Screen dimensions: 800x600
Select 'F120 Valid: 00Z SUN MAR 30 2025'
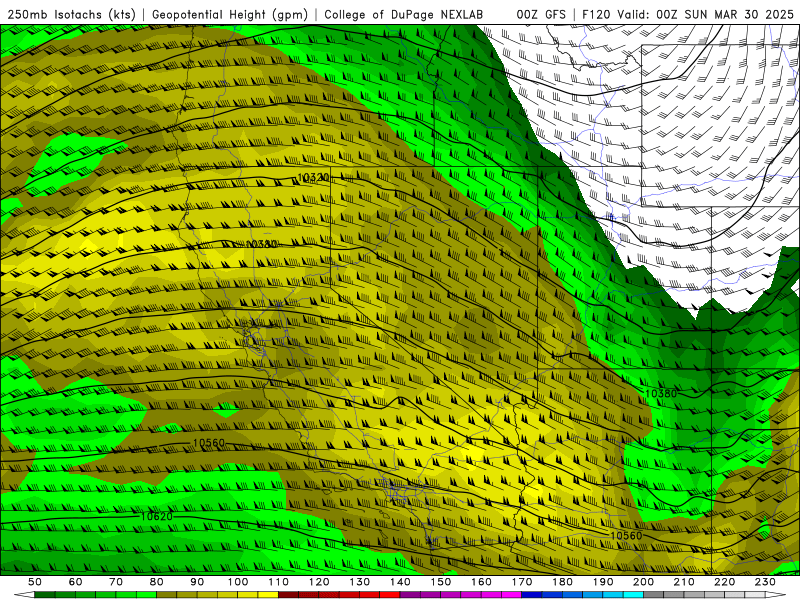(x=688, y=14)
